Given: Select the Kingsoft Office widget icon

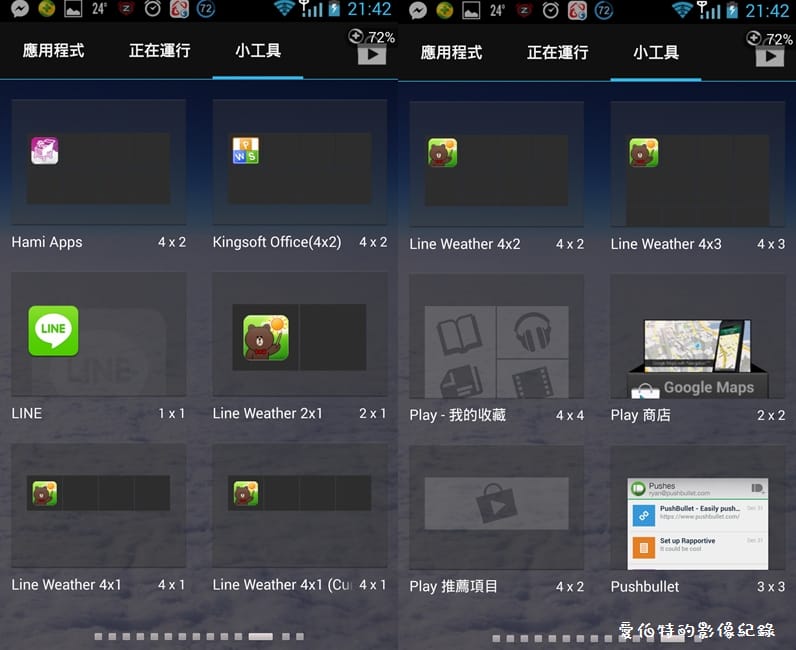Looking at the screenshot, I should (x=246, y=150).
